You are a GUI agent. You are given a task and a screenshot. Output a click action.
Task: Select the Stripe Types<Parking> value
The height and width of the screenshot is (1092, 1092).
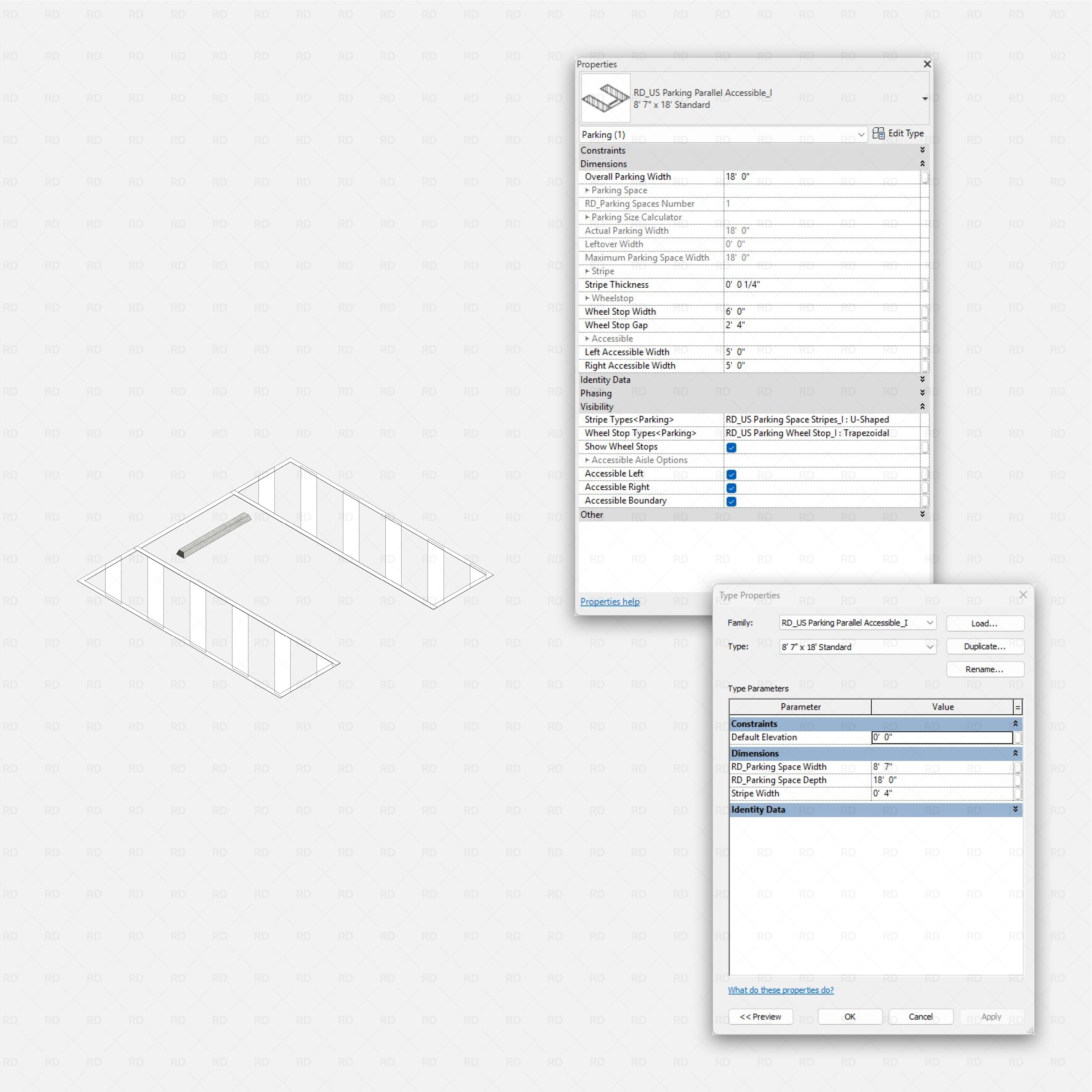[821, 419]
